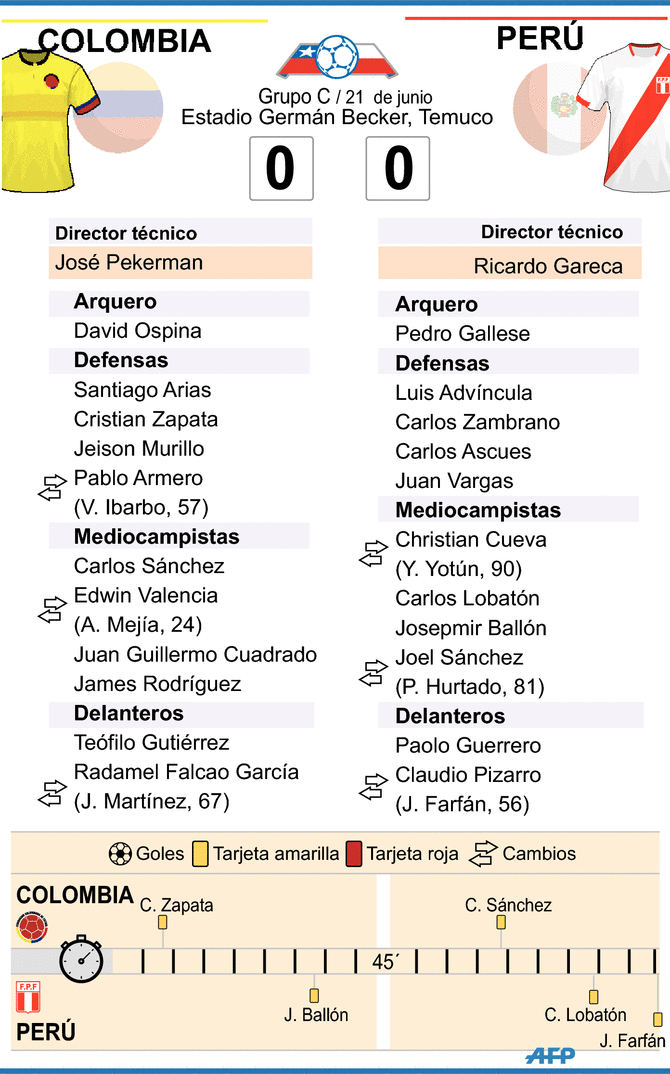
Task: Click C. Zapata's yellow card marker
Action: coord(162,925)
